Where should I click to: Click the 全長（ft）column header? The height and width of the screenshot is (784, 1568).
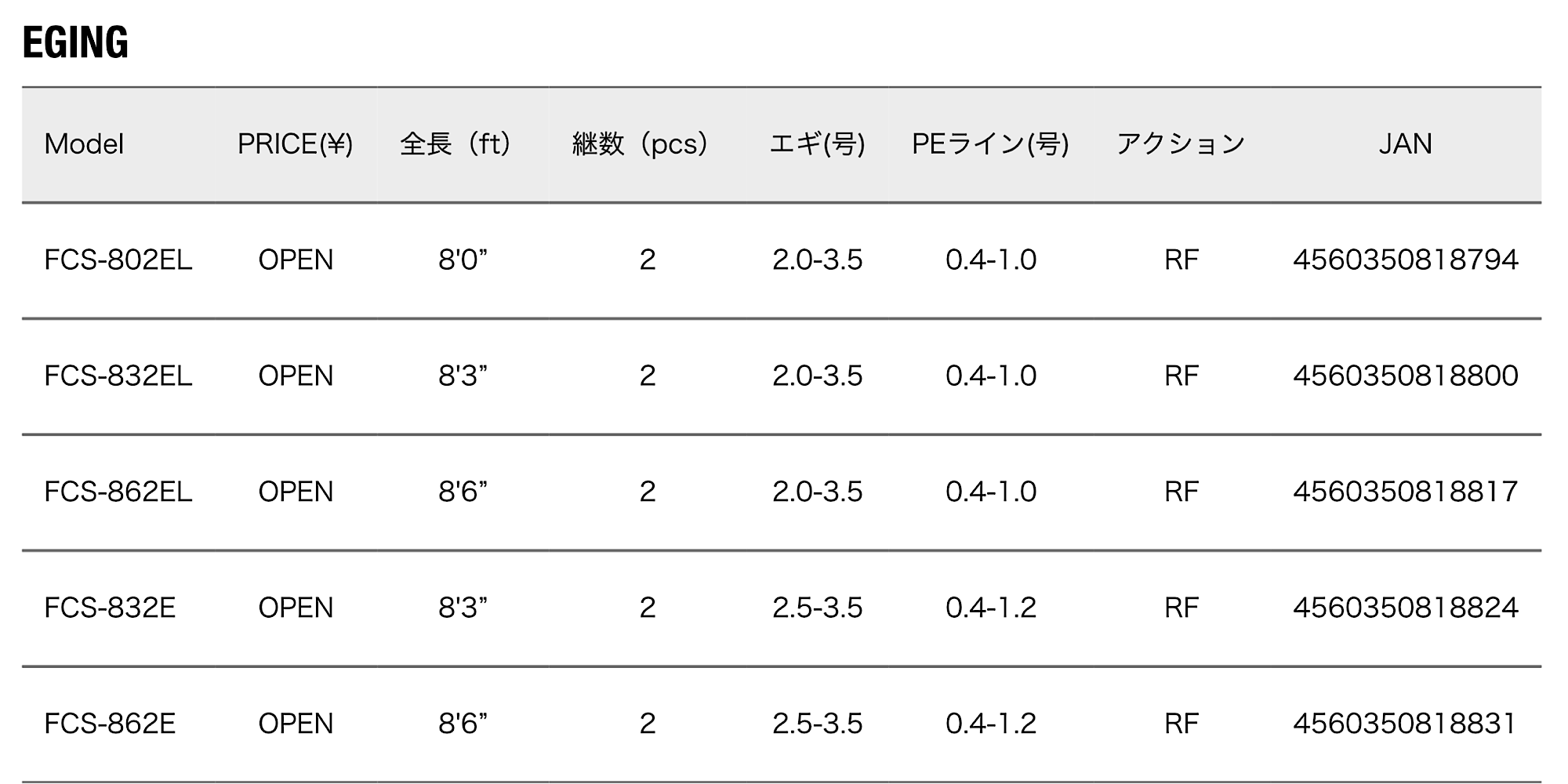coord(456,144)
